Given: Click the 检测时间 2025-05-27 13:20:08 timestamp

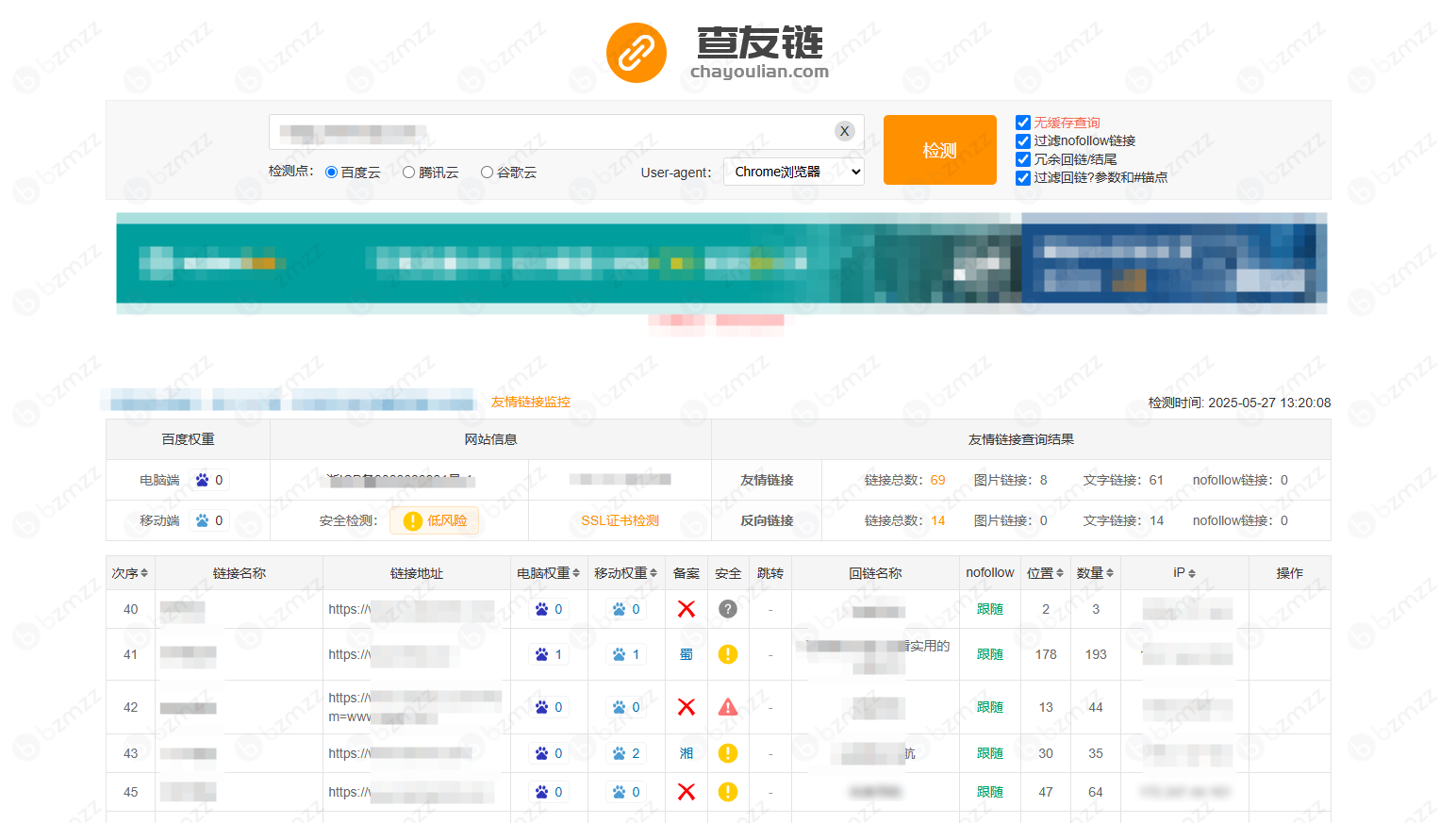Looking at the screenshot, I should pos(1239,403).
